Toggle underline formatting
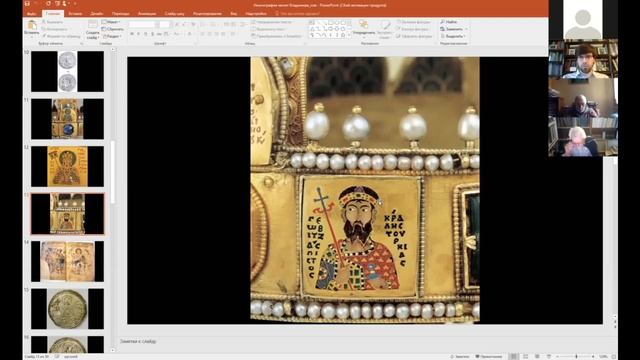640x360 pixels. [x=146, y=34]
